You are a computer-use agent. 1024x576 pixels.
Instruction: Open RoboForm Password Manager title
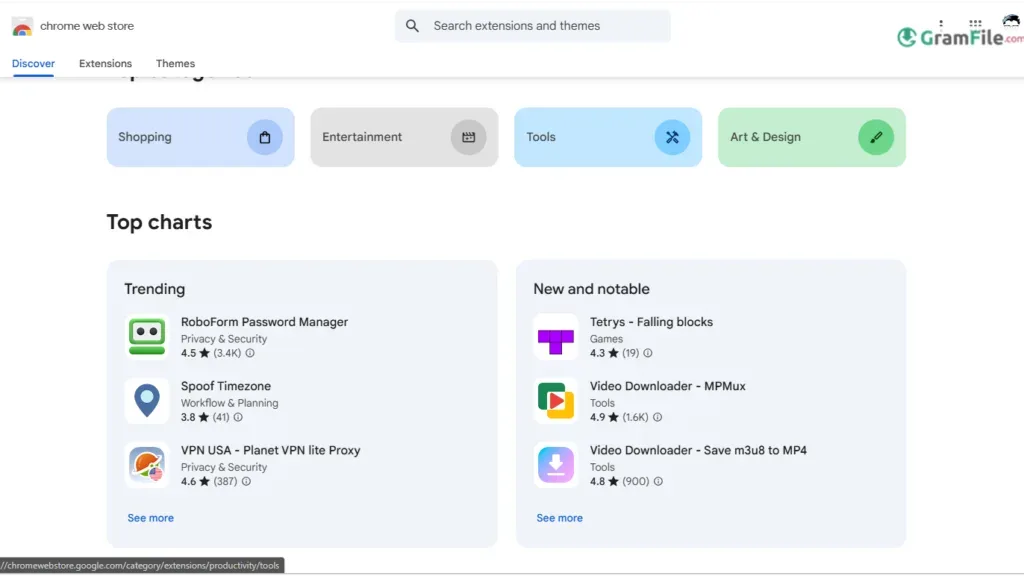264,322
